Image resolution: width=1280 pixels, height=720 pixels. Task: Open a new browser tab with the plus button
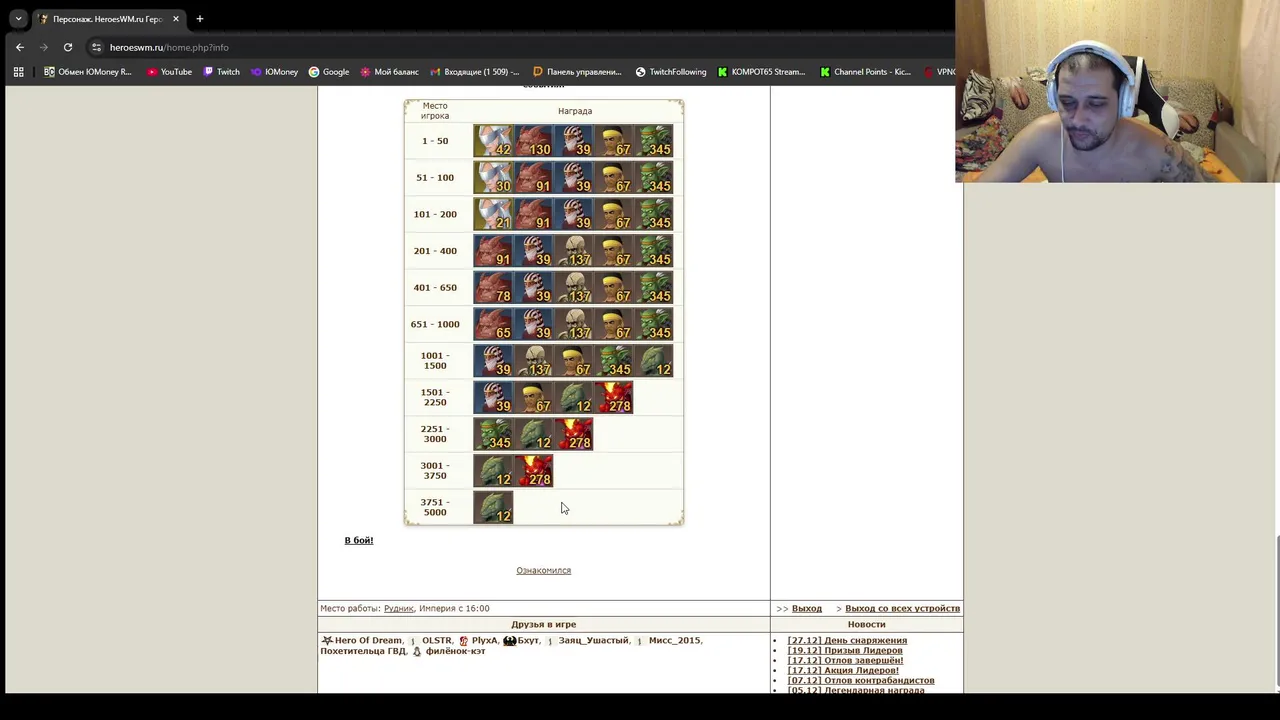(199, 19)
